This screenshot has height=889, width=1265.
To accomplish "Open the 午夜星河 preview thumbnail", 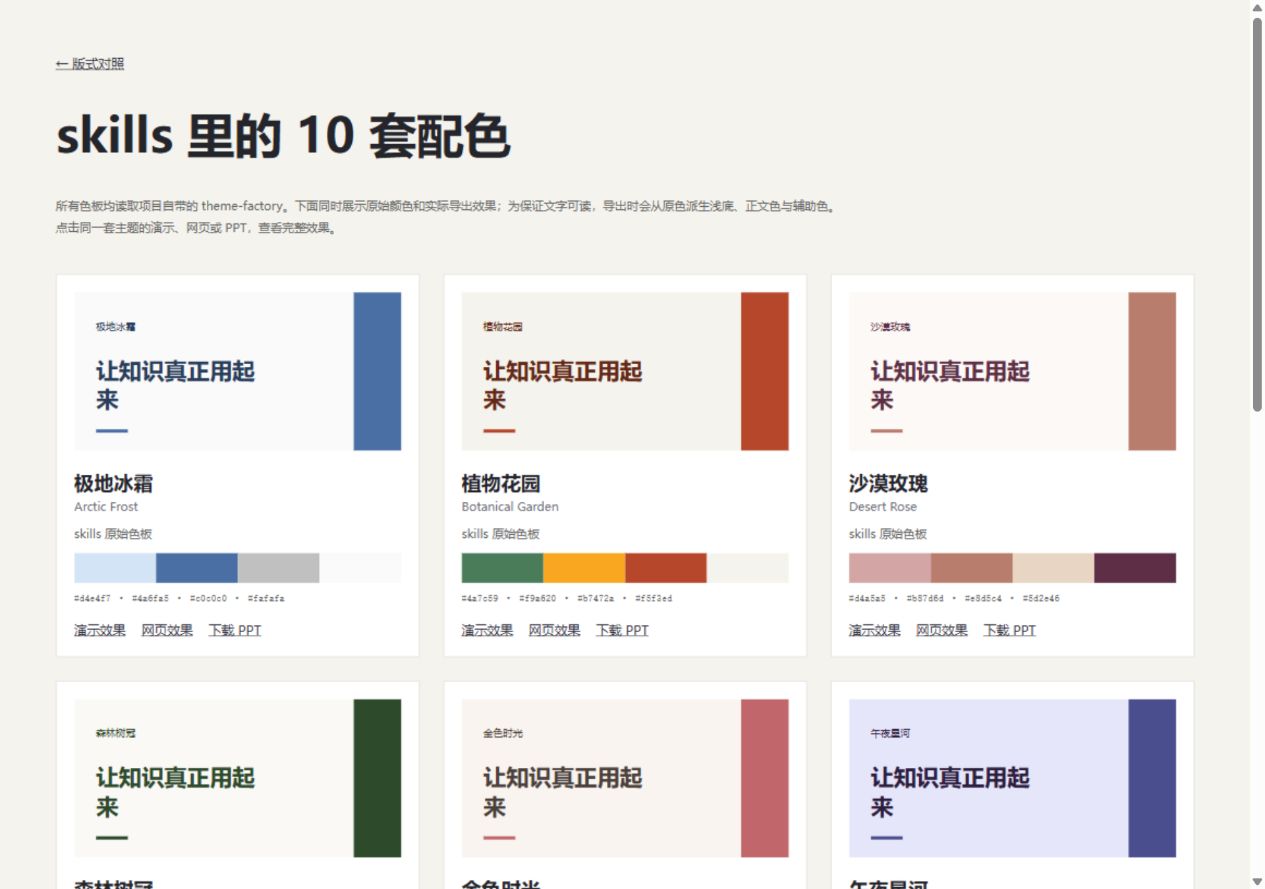I will tap(1012, 778).
